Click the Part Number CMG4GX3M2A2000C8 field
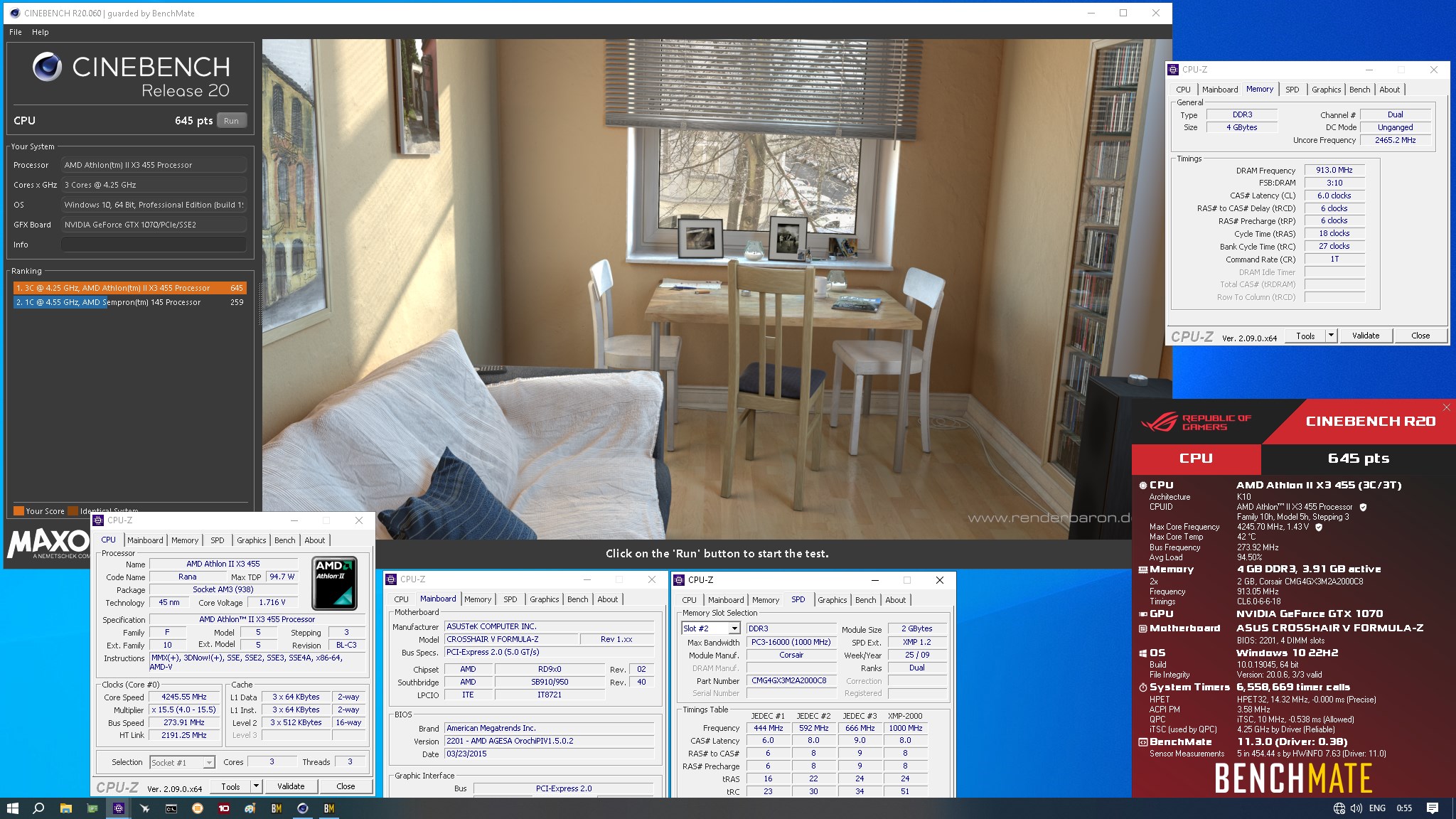 [791, 680]
